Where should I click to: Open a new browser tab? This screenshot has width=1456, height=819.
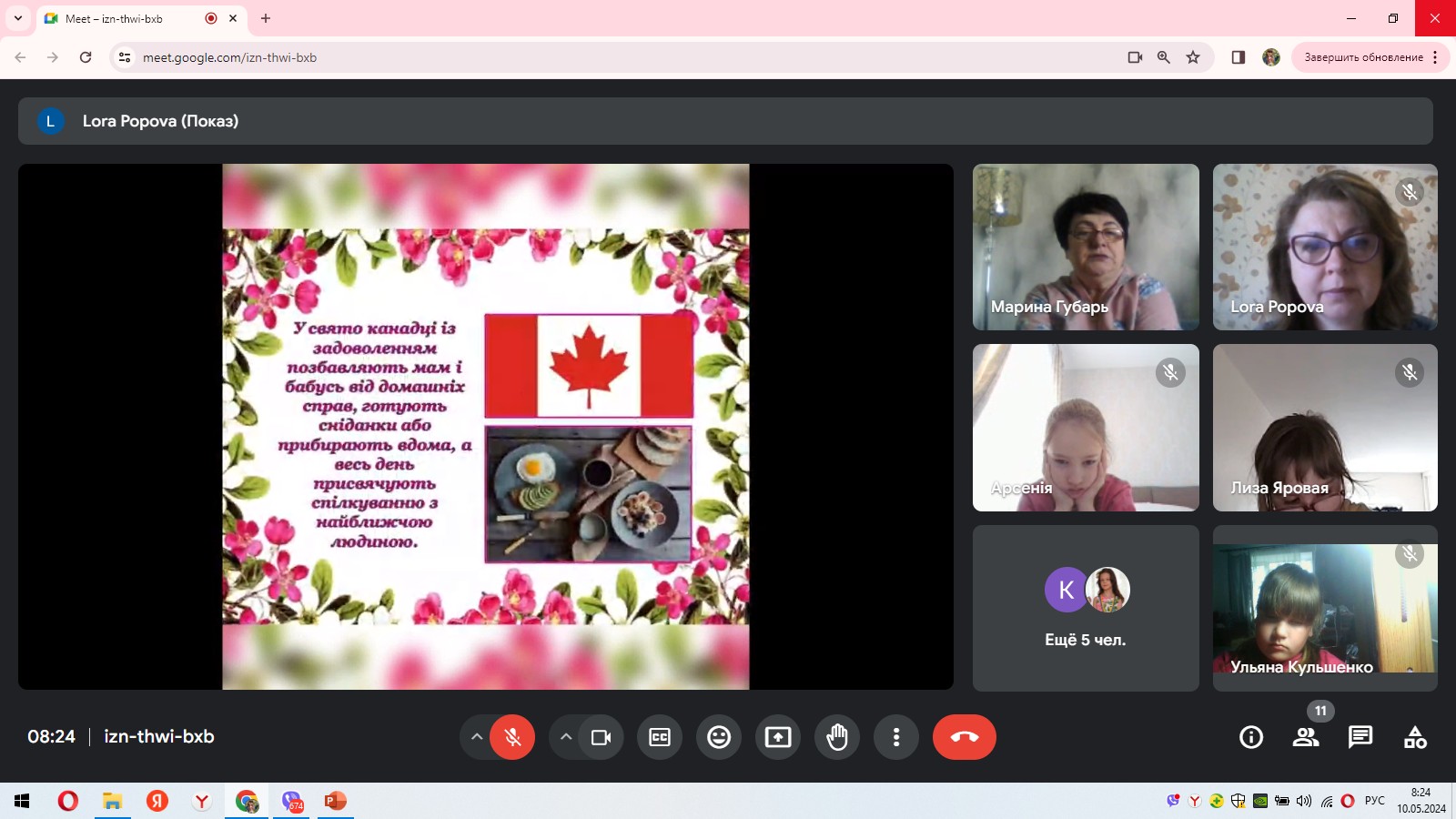pos(266,18)
